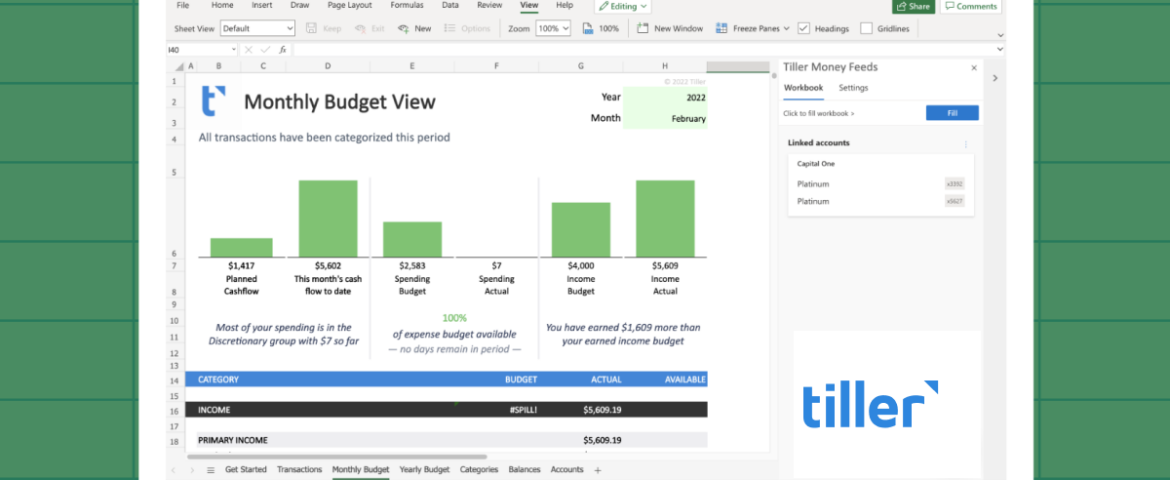Open a New Window
The width and height of the screenshot is (1170, 480).
[x=670, y=28]
